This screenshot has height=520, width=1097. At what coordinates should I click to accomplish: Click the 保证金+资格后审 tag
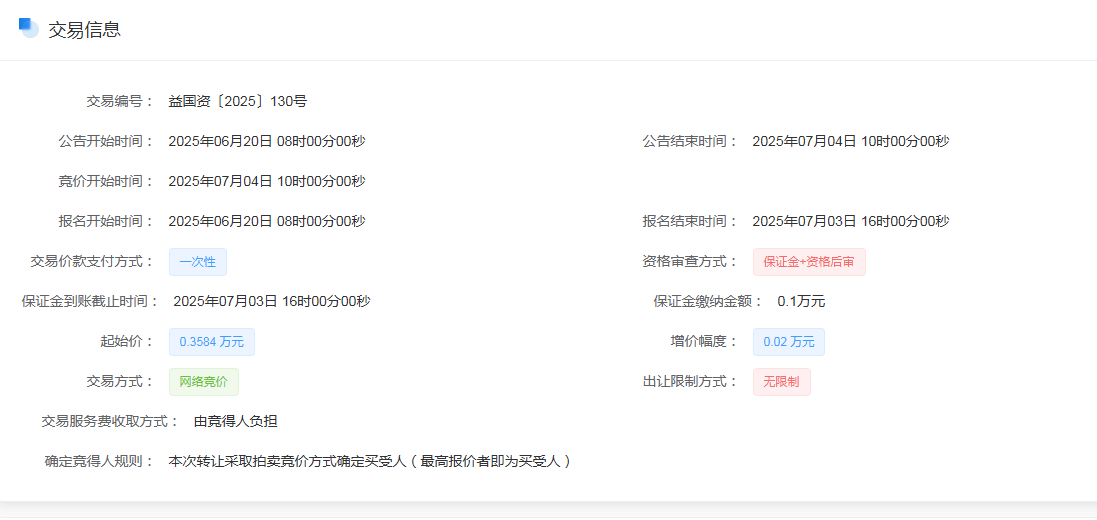(809, 262)
